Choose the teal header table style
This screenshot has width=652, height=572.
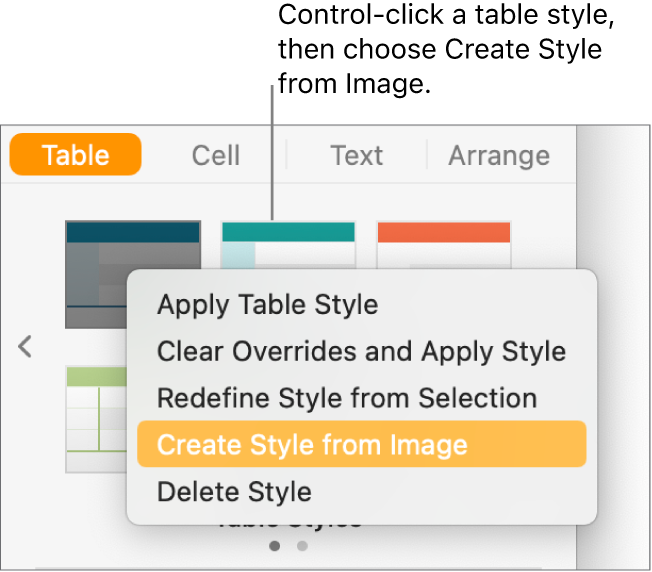288,242
